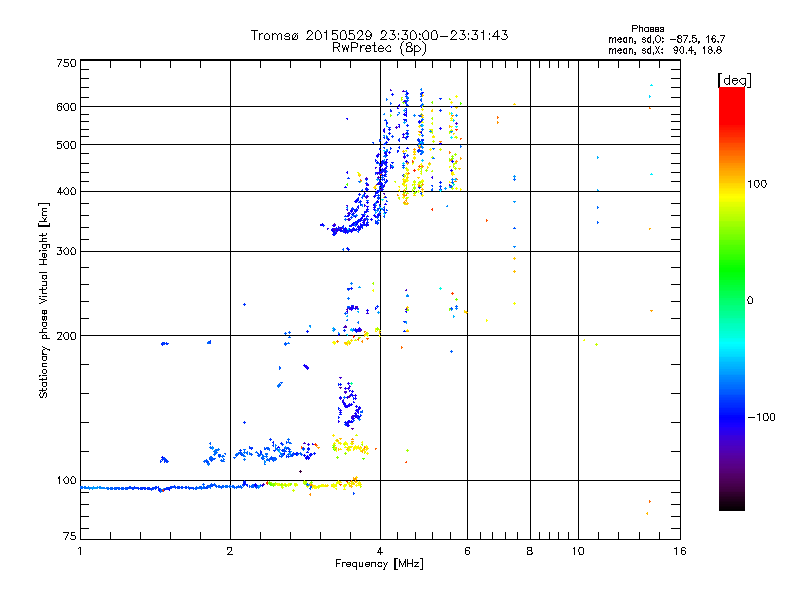Click the '750' y-axis tick label
The image size is (800, 600).
coord(66,63)
